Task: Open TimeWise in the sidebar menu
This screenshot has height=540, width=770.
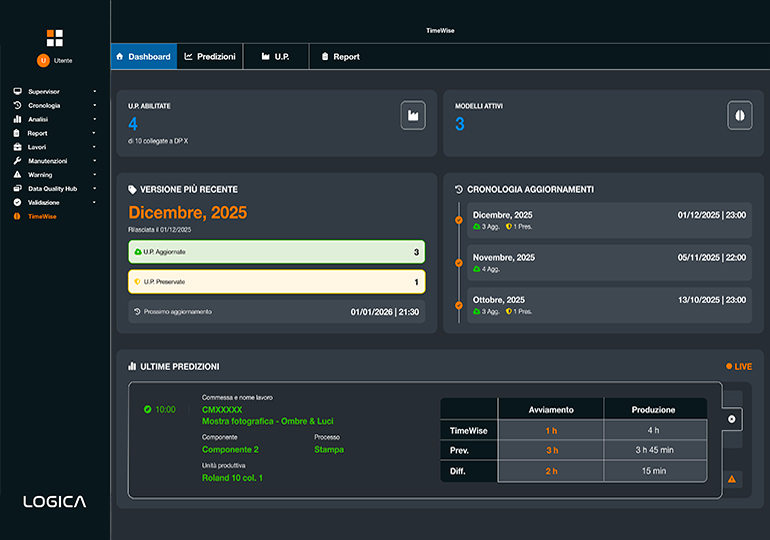Action: pyautogui.click(x=42, y=216)
